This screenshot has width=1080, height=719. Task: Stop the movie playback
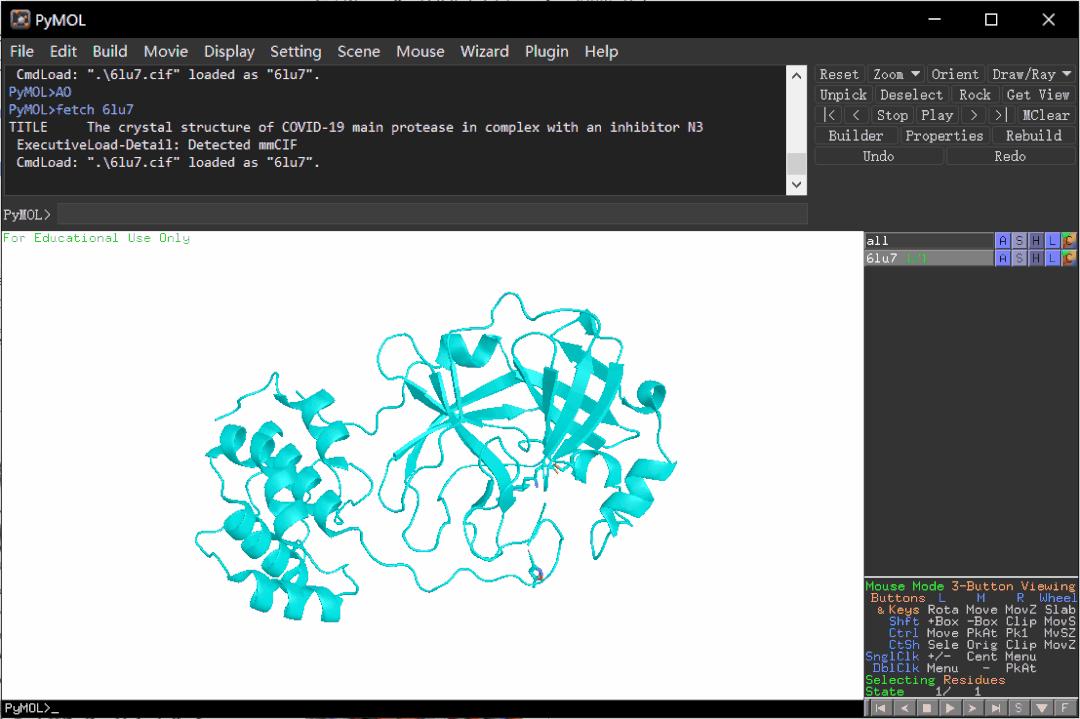892,115
